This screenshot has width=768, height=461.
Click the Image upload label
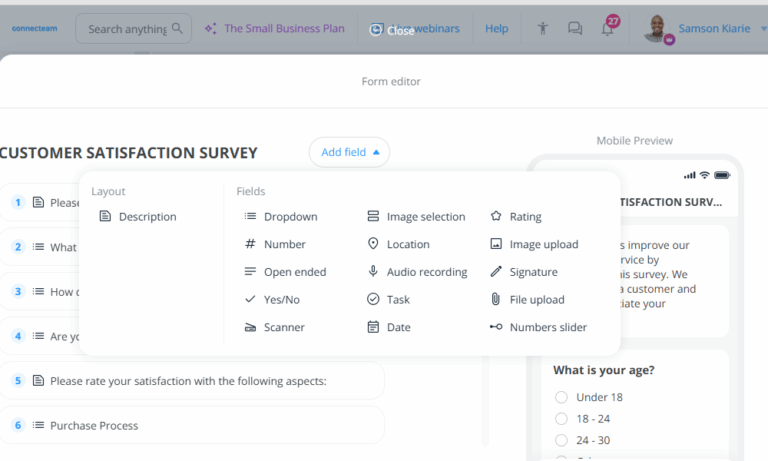[x=544, y=244]
